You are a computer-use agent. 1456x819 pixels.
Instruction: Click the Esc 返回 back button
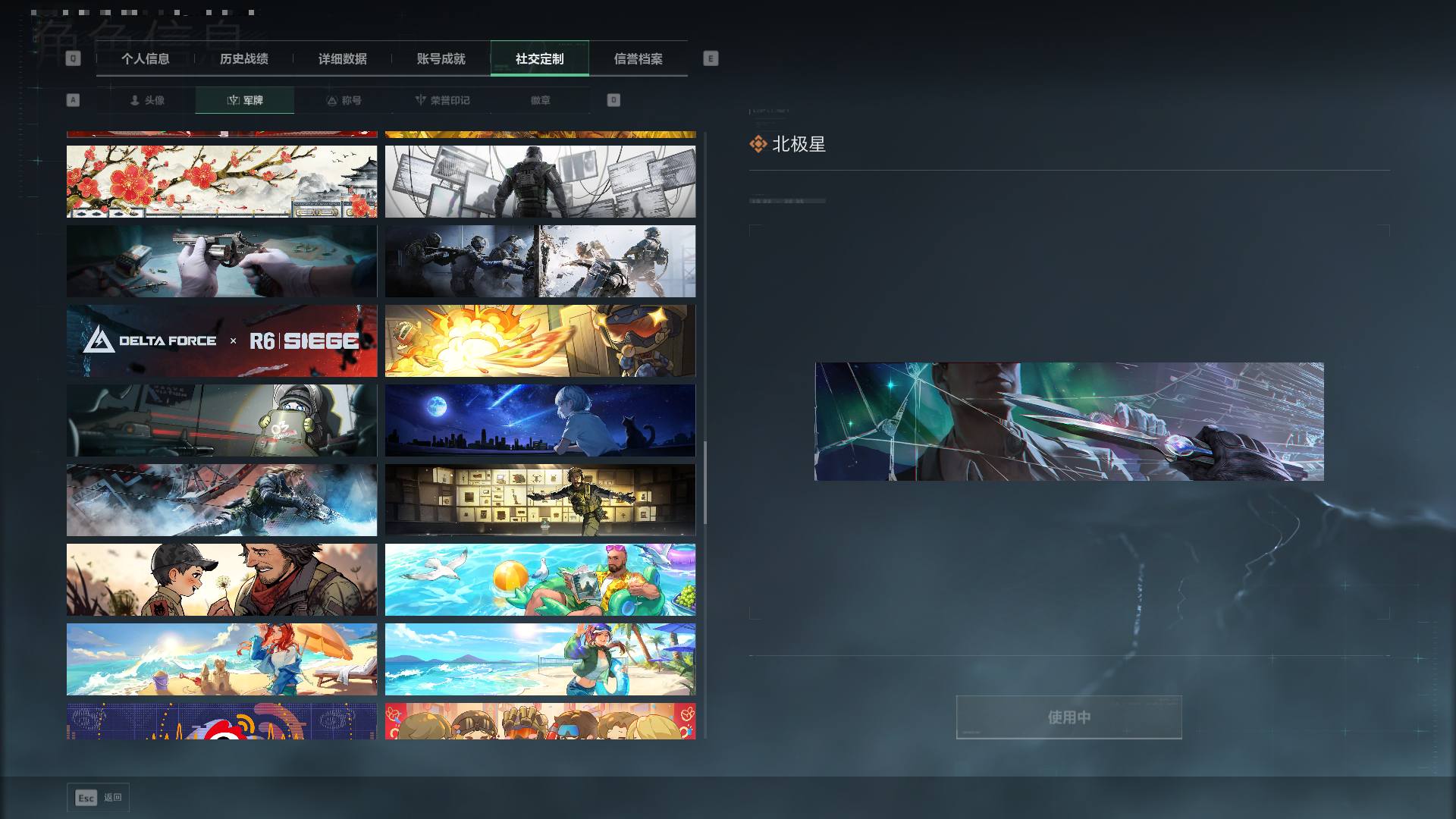(98, 798)
